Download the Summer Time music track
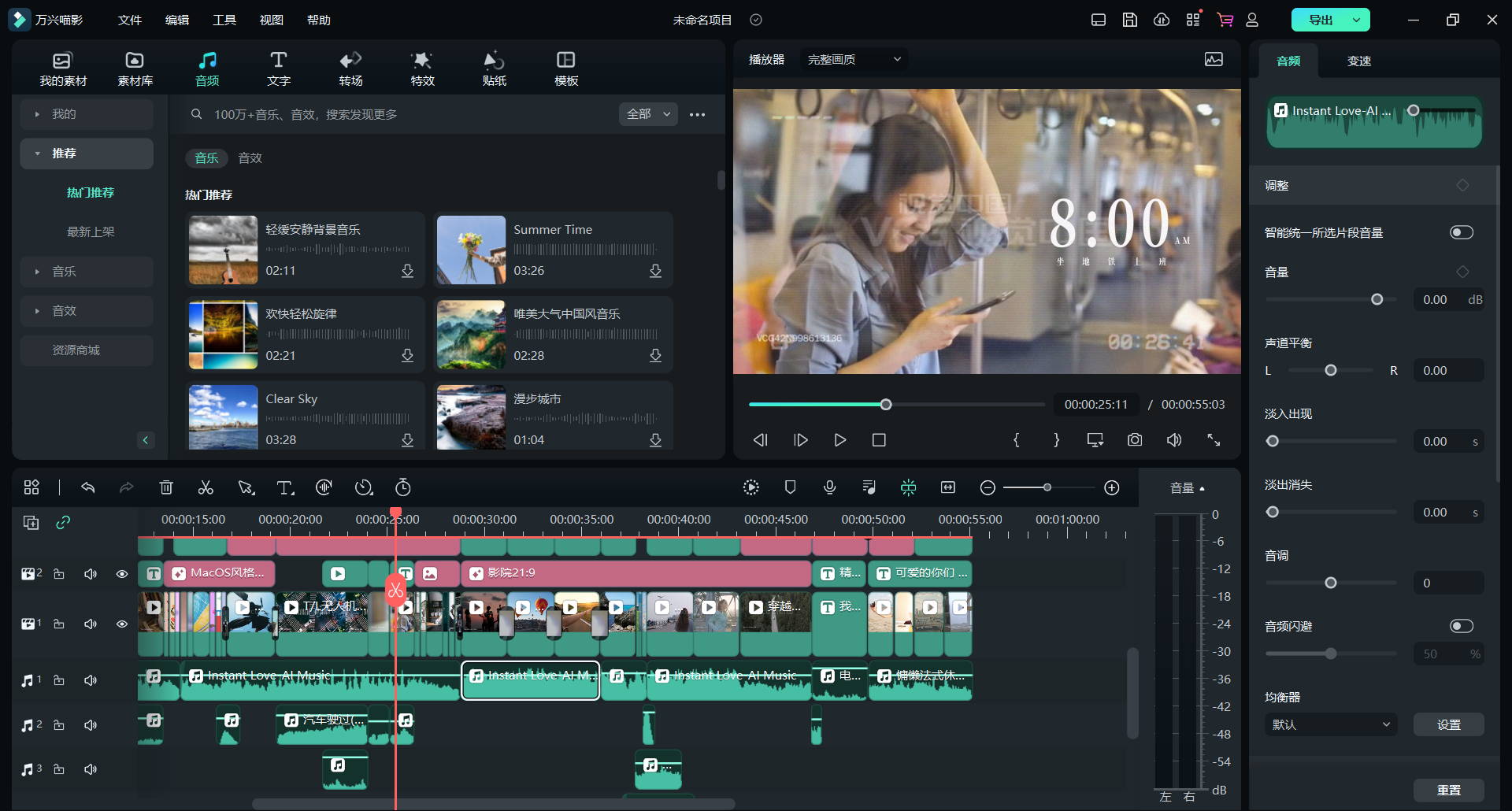 655,271
